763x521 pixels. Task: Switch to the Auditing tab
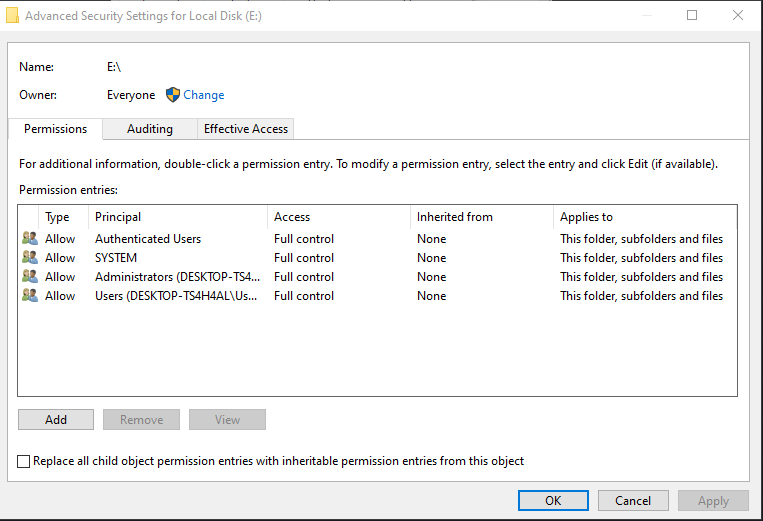(x=150, y=129)
